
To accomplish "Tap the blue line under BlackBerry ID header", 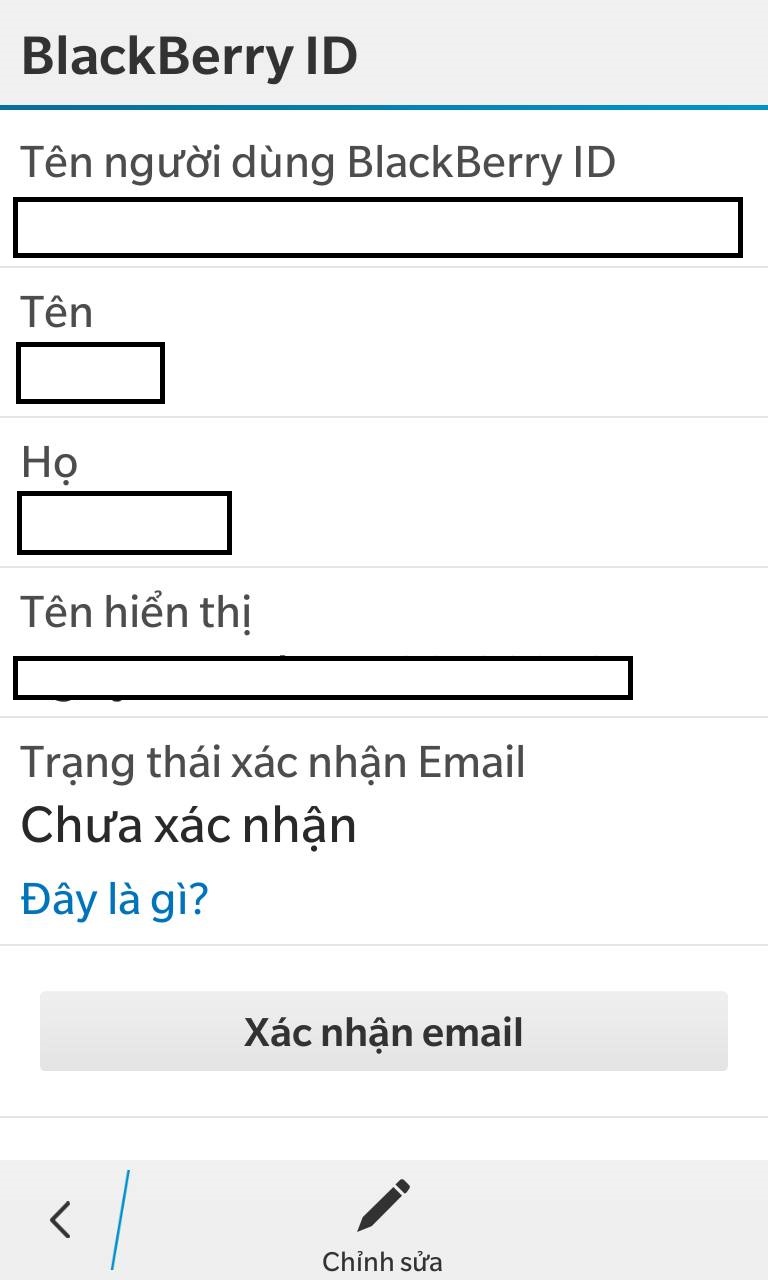I will (x=384, y=107).
